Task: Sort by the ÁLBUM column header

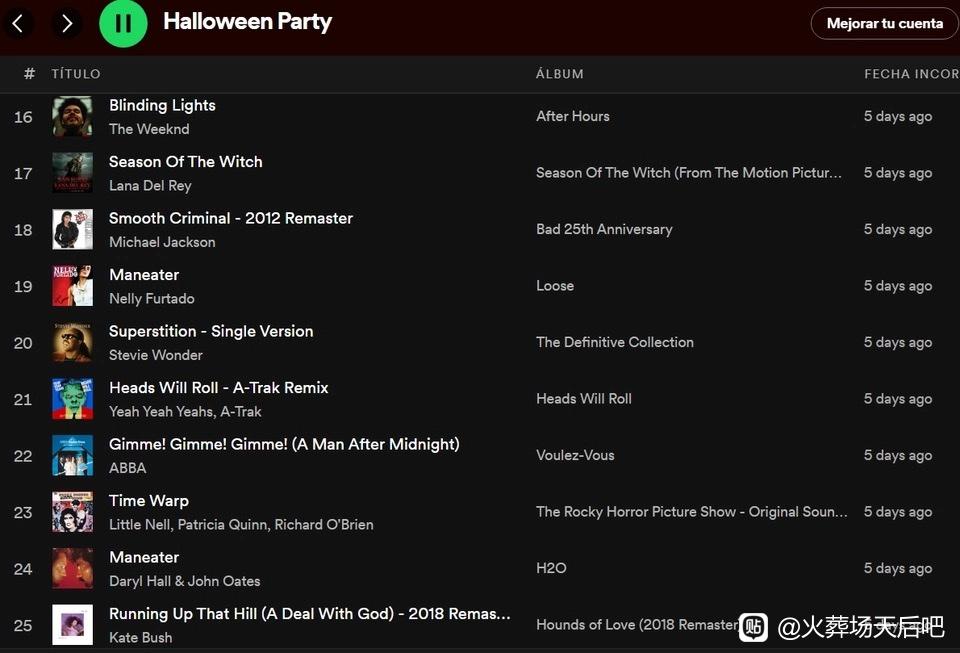Action: pyautogui.click(x=560, y=74)
